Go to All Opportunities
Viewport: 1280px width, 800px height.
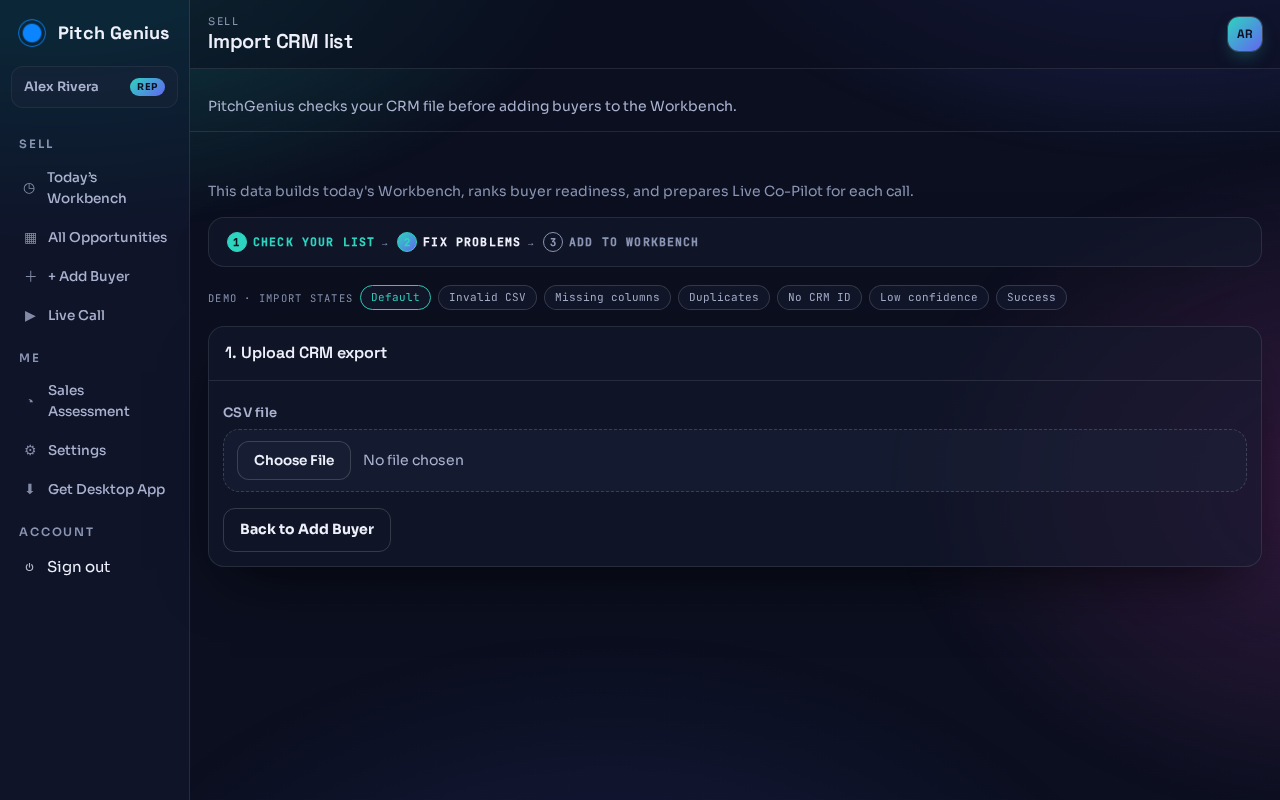coord(94,237)
